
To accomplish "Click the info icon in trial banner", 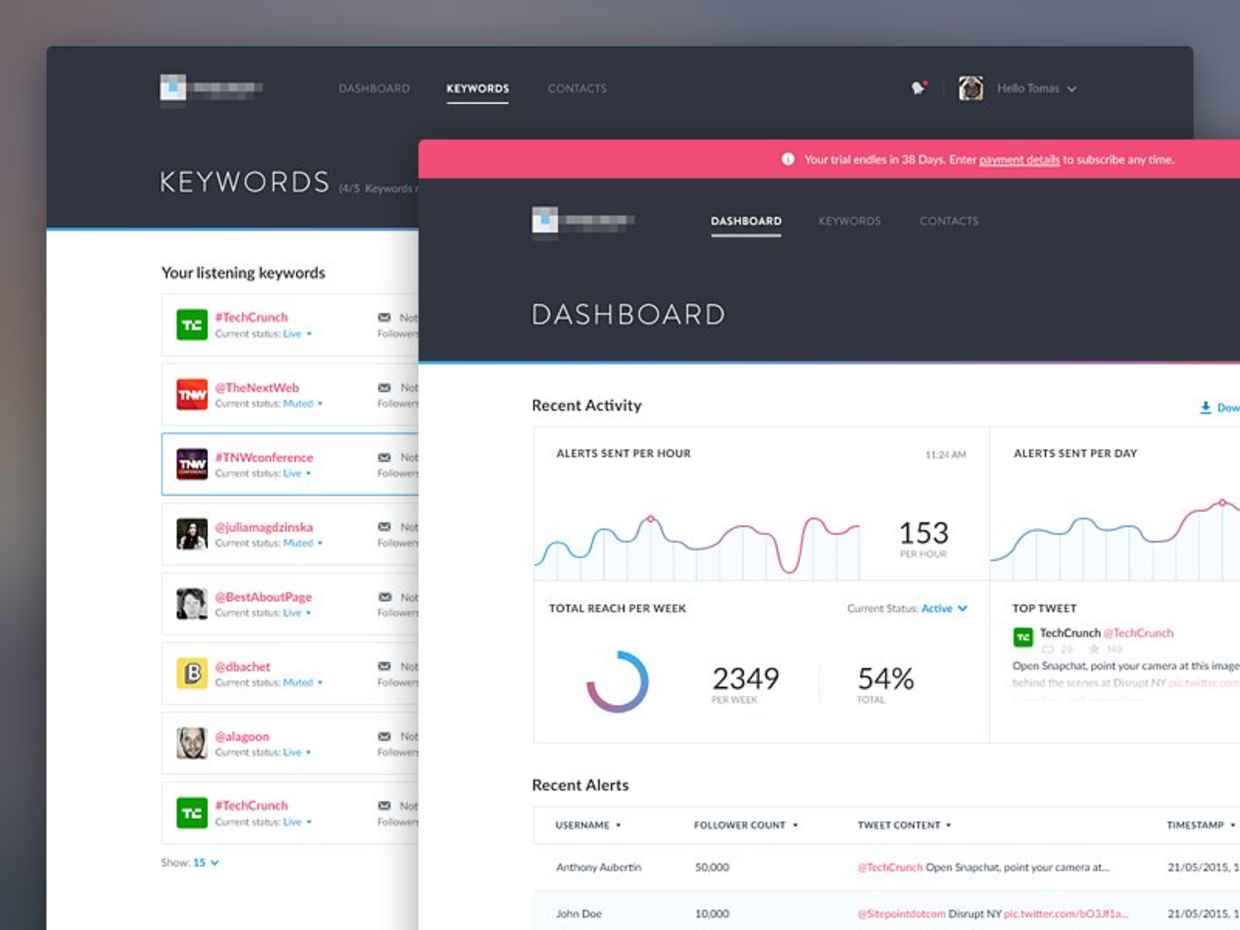I will pos(788,159).
